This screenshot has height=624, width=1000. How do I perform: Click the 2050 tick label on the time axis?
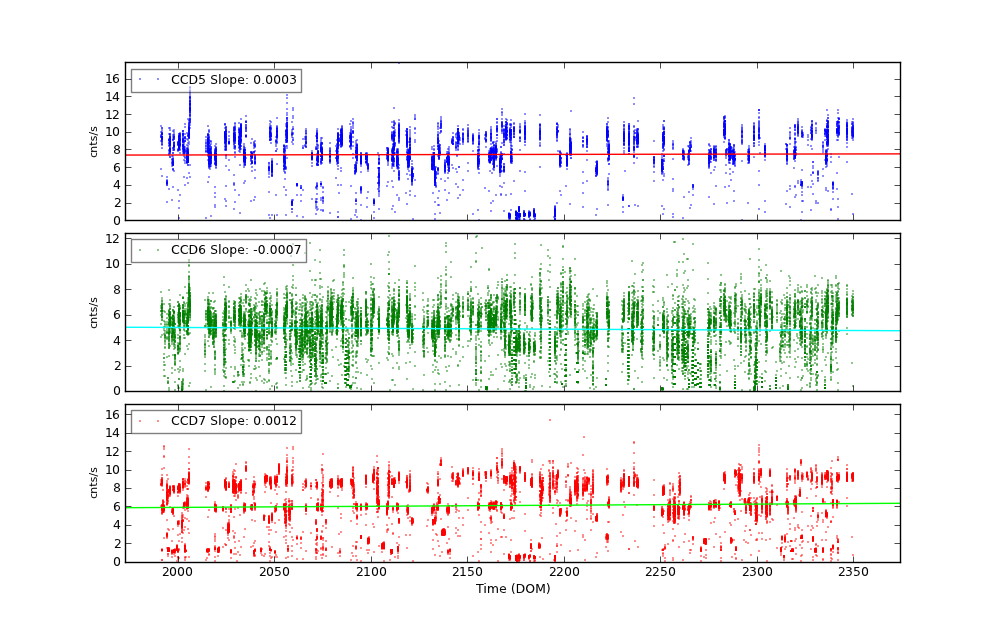point(274,572)
